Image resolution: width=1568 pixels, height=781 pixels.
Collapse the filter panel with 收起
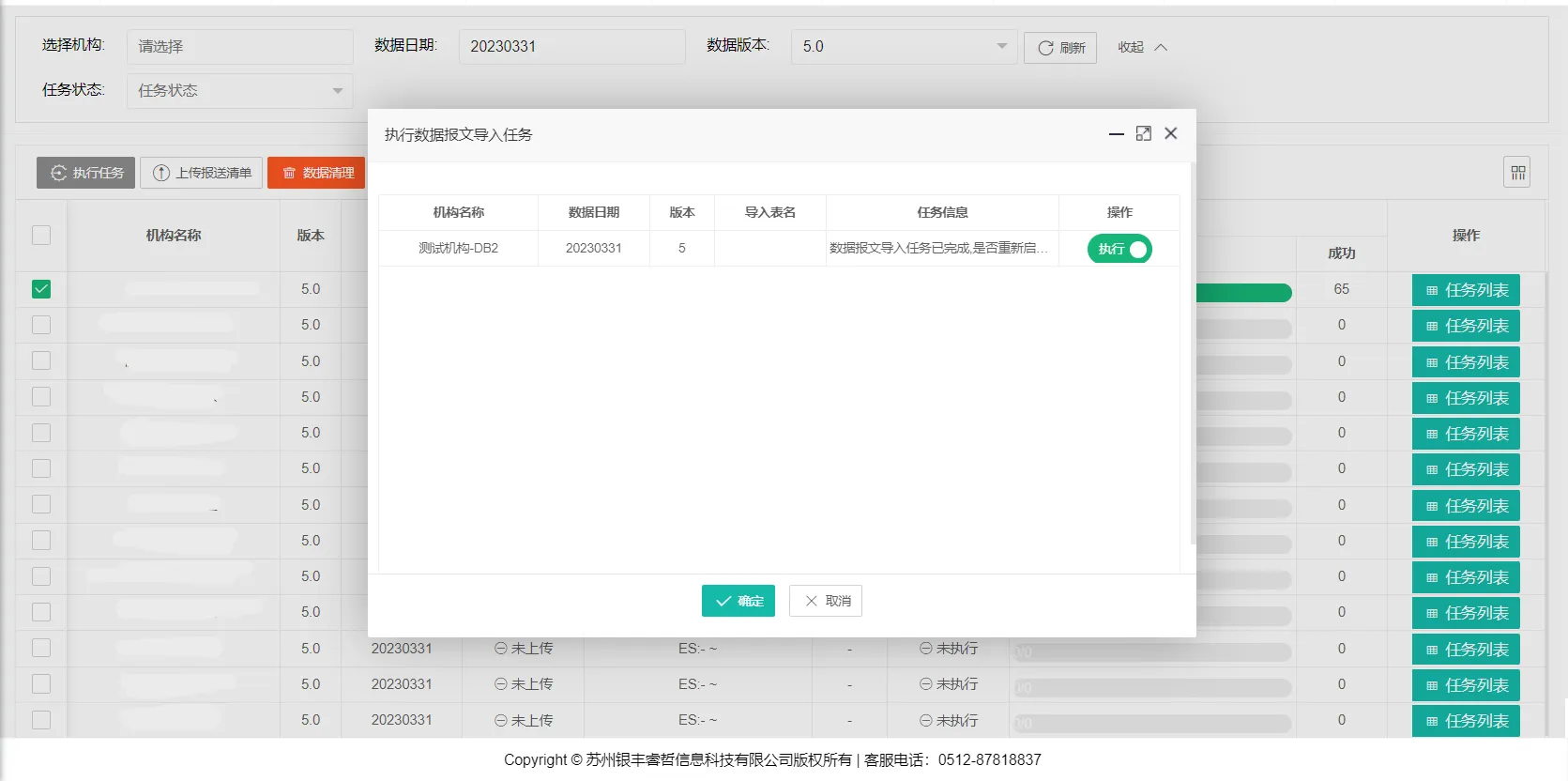pyautogui.click(x=1142, y=47)
